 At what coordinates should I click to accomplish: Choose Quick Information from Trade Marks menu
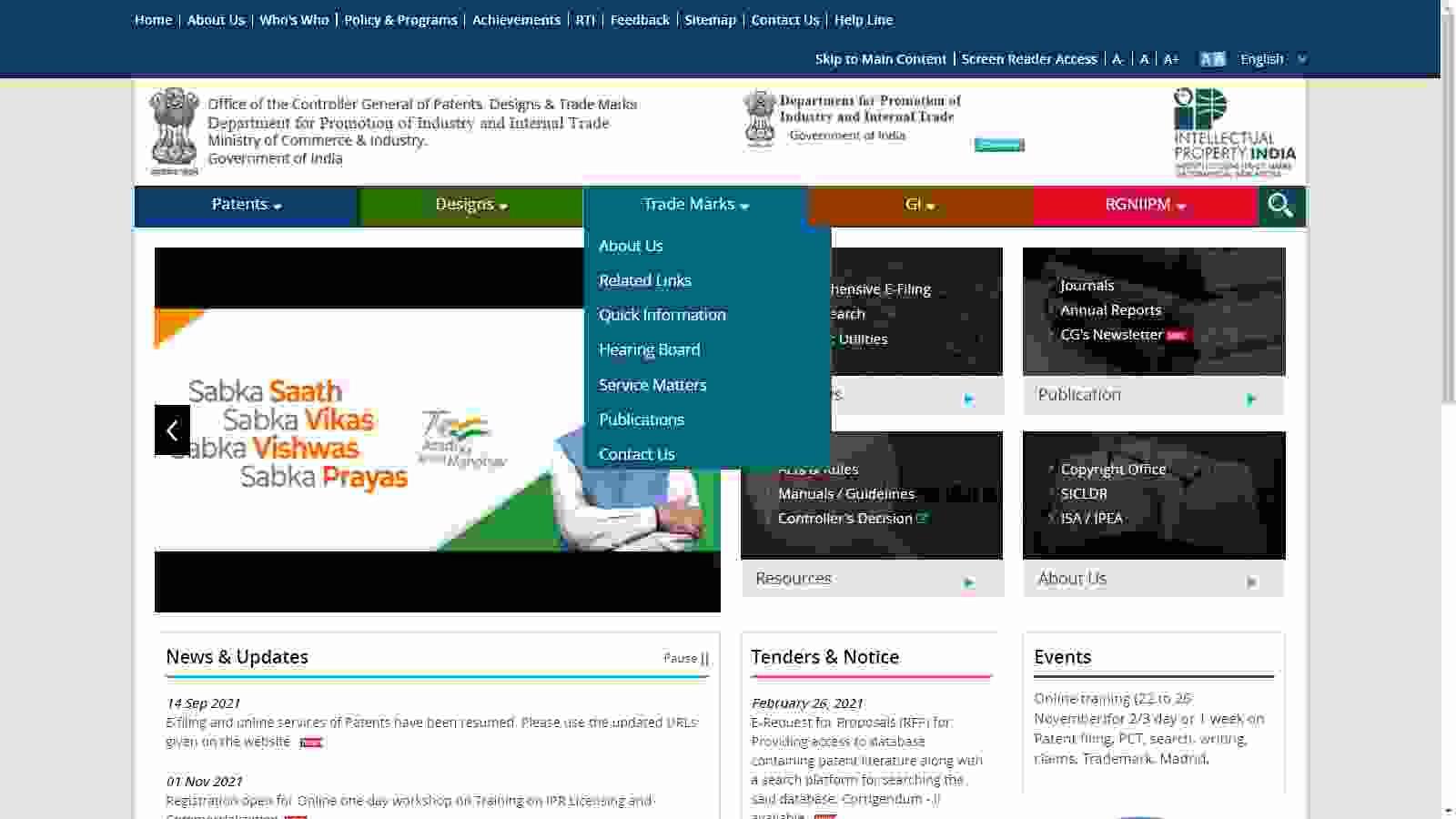[662, 315]
